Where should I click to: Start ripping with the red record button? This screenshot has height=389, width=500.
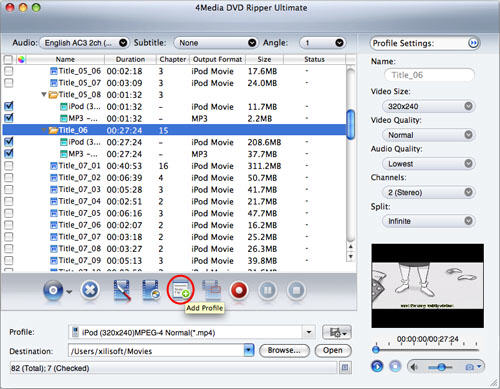tap(239, 290)
